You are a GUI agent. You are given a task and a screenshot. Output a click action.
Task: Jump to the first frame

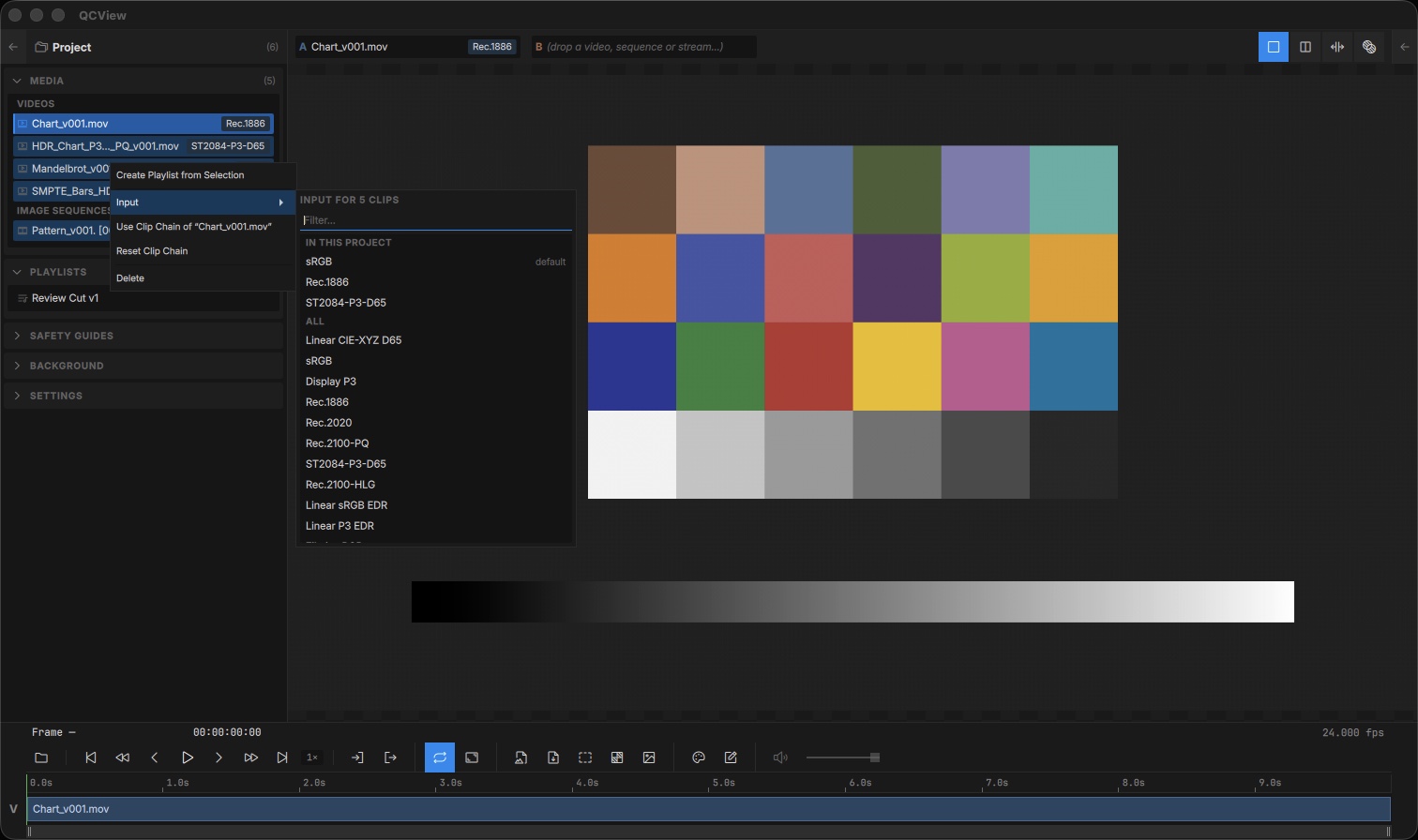coord(91,757)
